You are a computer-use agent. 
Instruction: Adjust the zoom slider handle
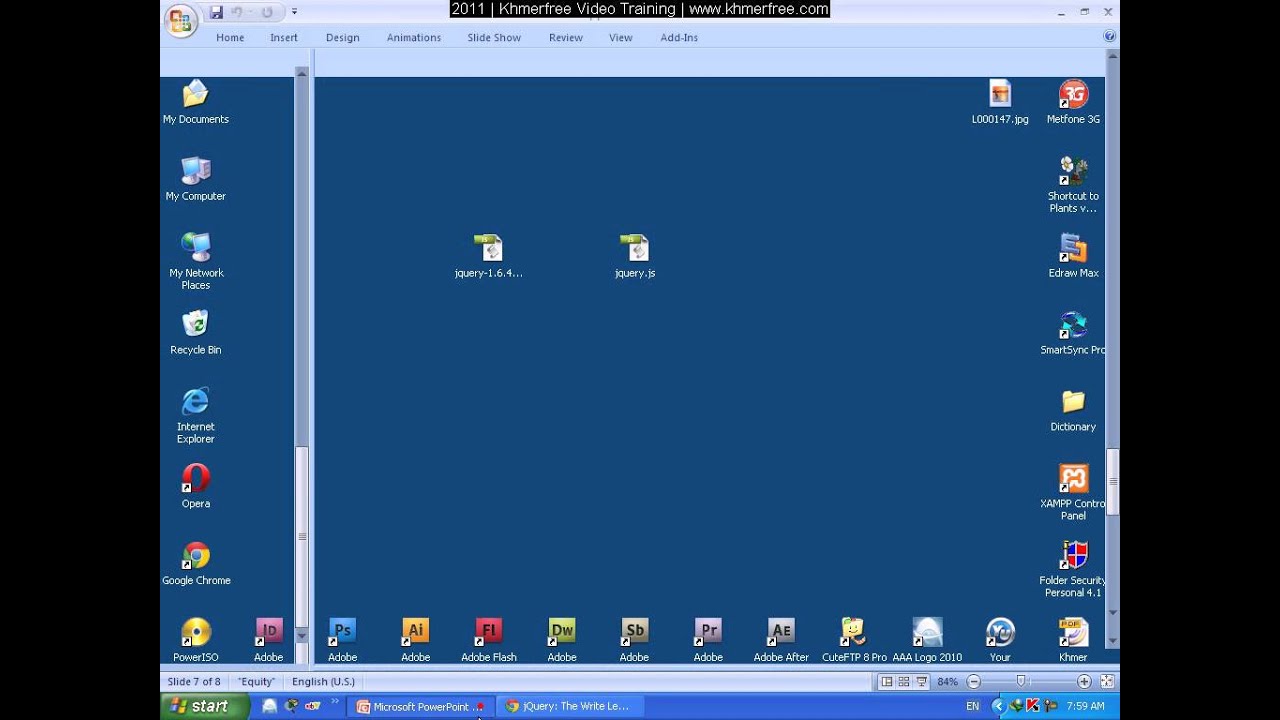pos(1021,681)
